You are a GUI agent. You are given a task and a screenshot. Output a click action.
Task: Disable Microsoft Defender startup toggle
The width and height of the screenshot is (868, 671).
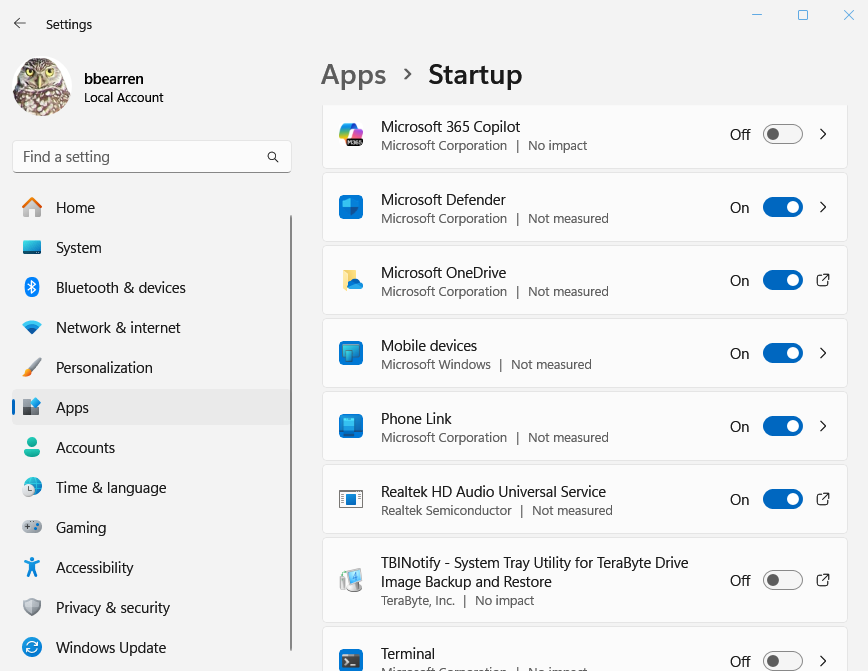(x=782, y=207)
